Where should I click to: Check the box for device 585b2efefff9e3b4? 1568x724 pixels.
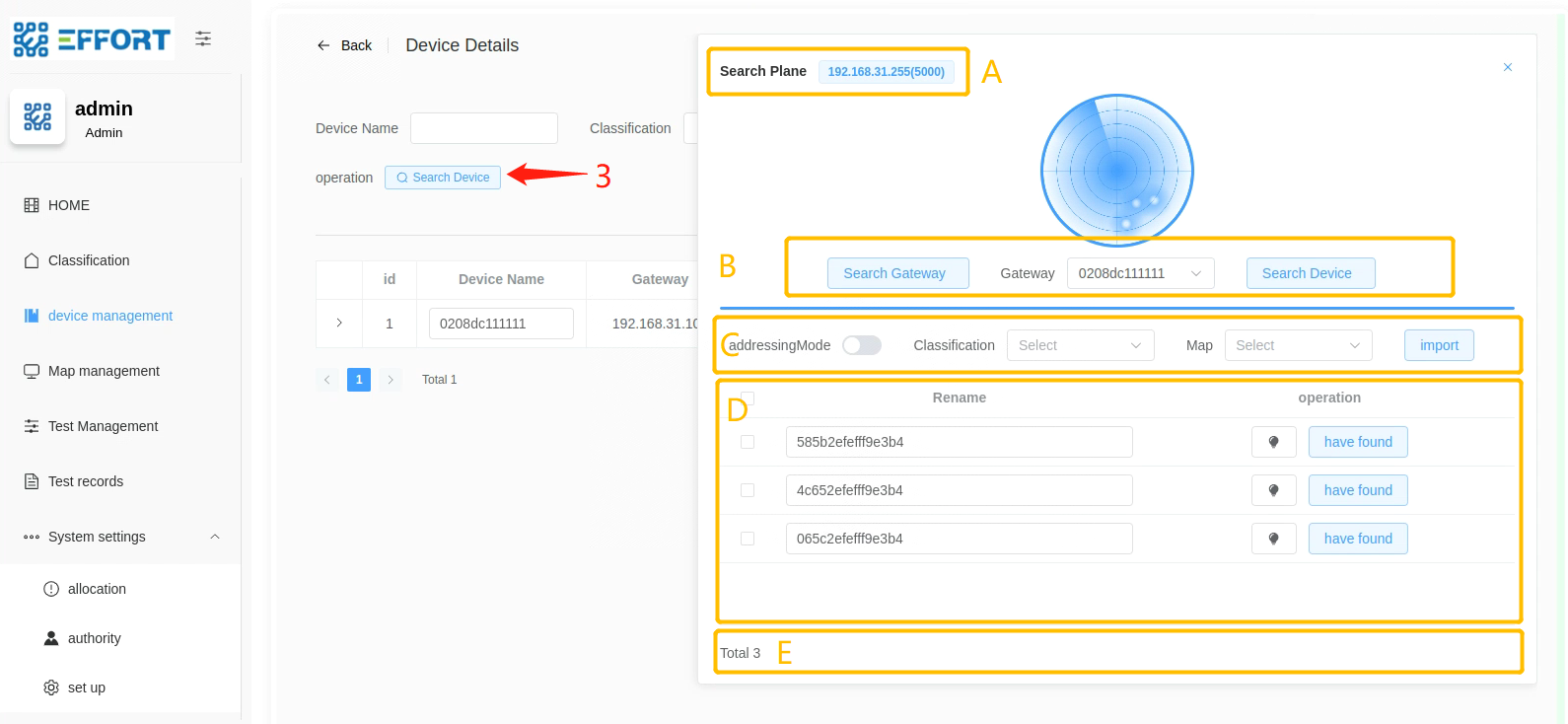pyautogui.click(x=748, y=442)
